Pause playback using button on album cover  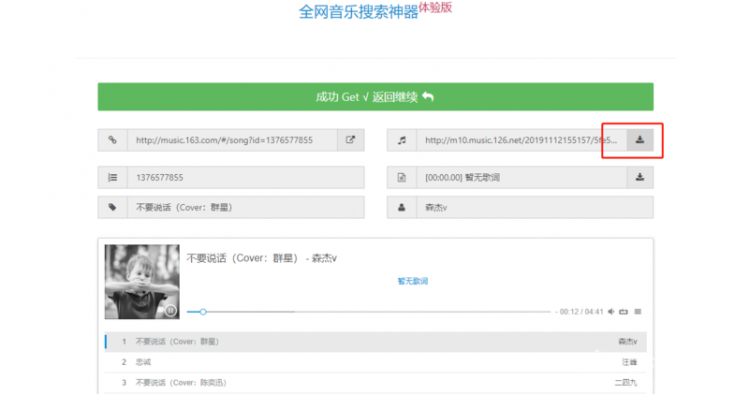pos(171,310)
